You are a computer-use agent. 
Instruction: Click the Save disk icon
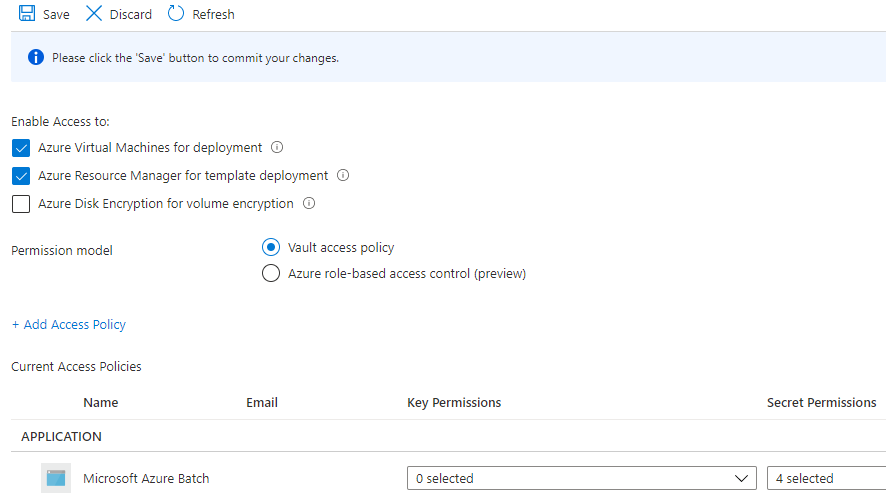tap(27, 14)
